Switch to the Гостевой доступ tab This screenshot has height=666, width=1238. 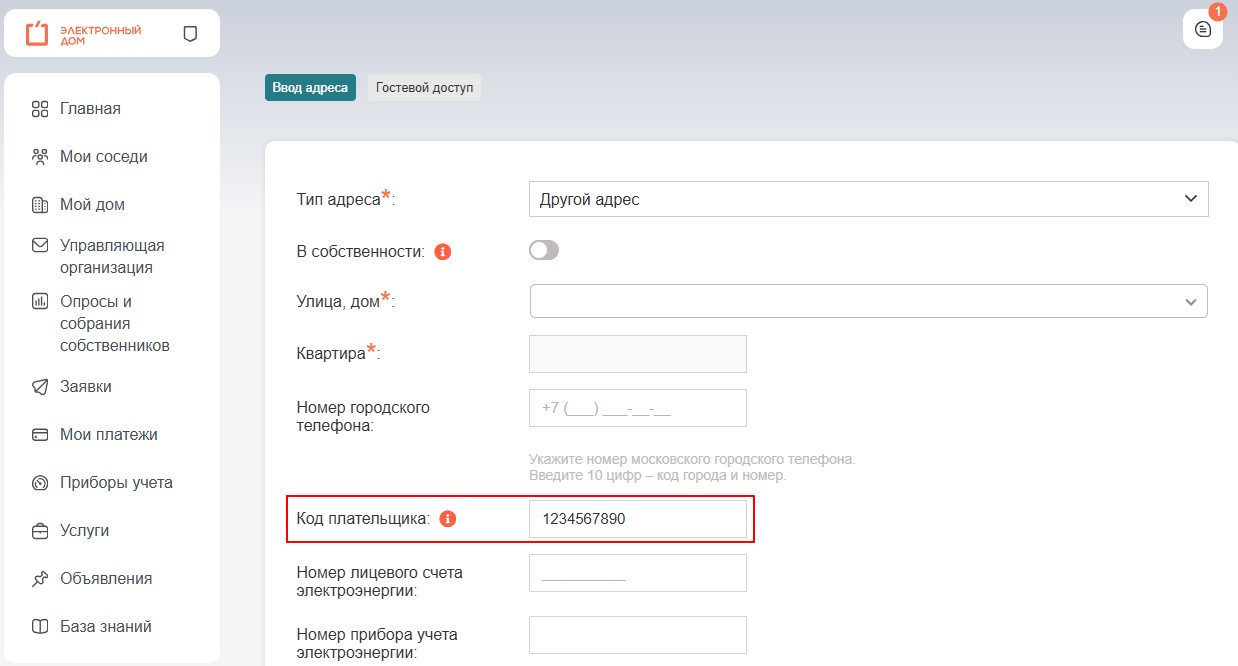(x=424, y=88)
